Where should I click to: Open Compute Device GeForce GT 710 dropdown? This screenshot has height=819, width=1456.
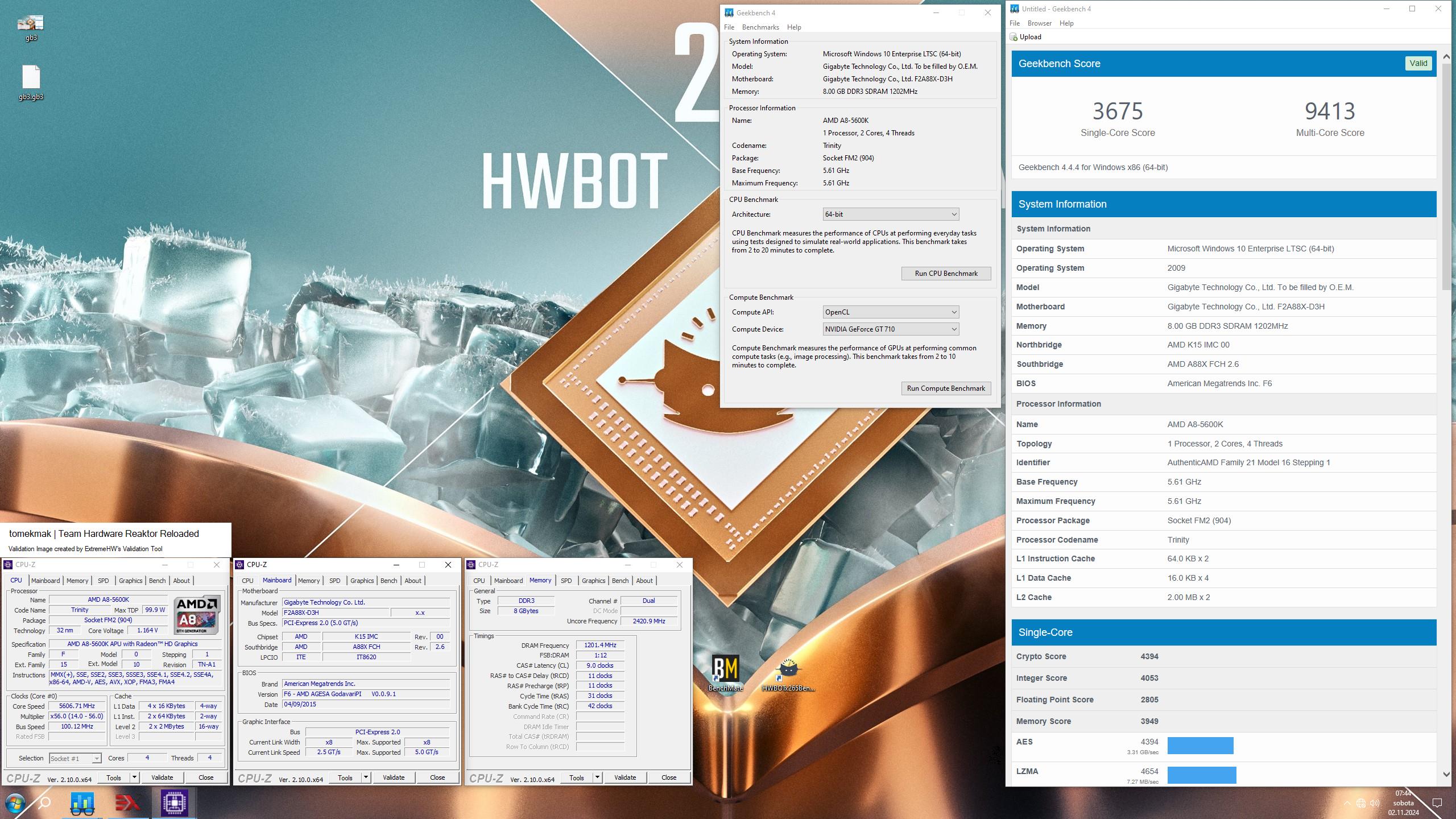click(891, 329)
